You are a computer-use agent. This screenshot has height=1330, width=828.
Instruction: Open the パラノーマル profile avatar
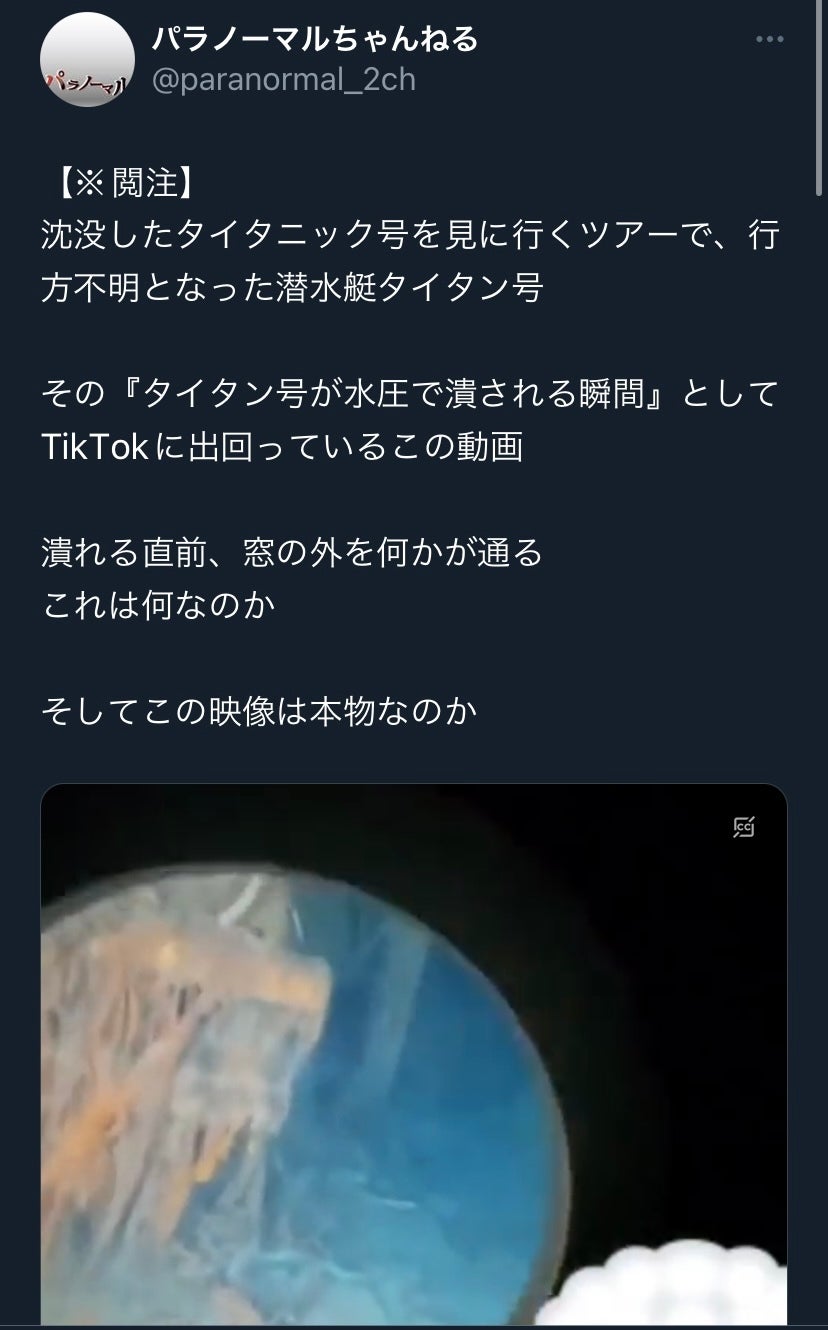[x=87, y=60]
